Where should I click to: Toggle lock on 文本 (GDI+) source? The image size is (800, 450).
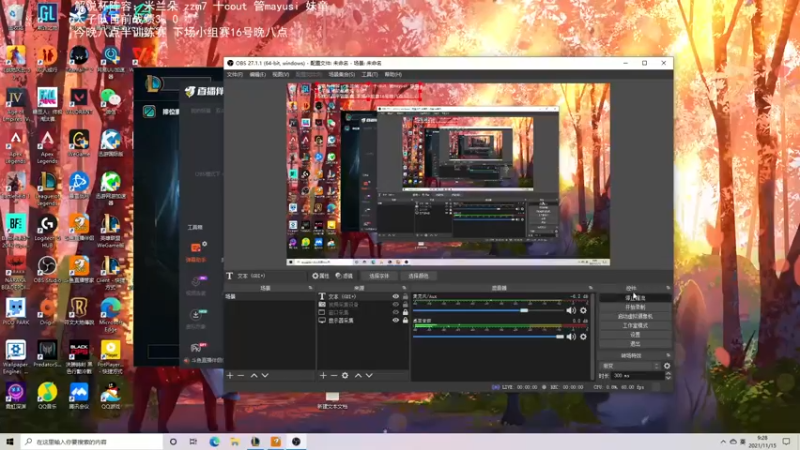(405, 296)
